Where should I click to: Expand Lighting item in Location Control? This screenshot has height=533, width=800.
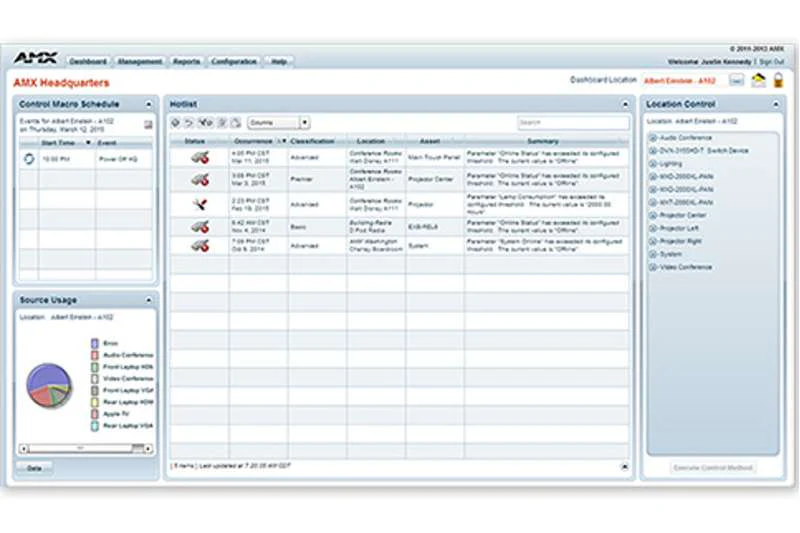pyautogui.click(x=653, y=164)
